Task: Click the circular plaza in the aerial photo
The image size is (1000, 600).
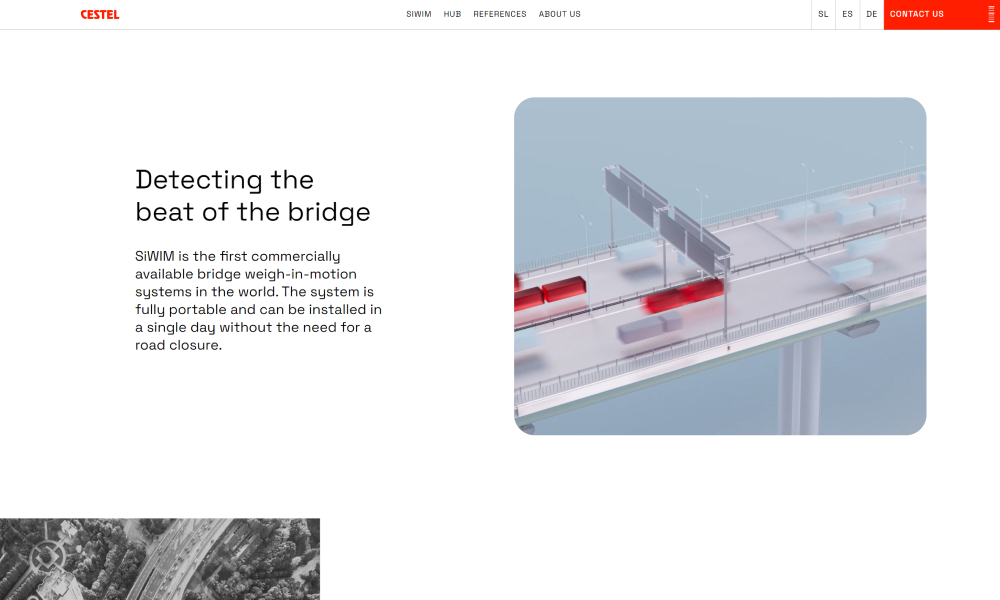Action: click(45, 555)
